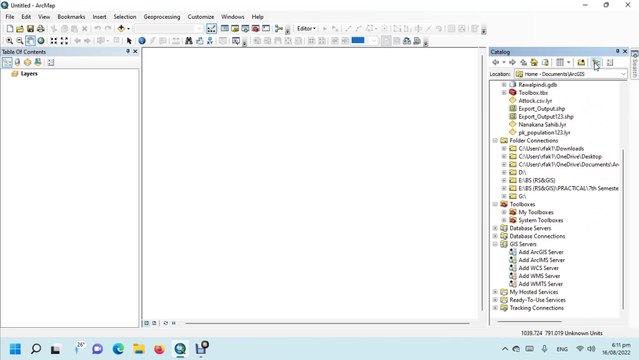
Task: Open the Editor dropdown menu
Action: pos(306,29)
